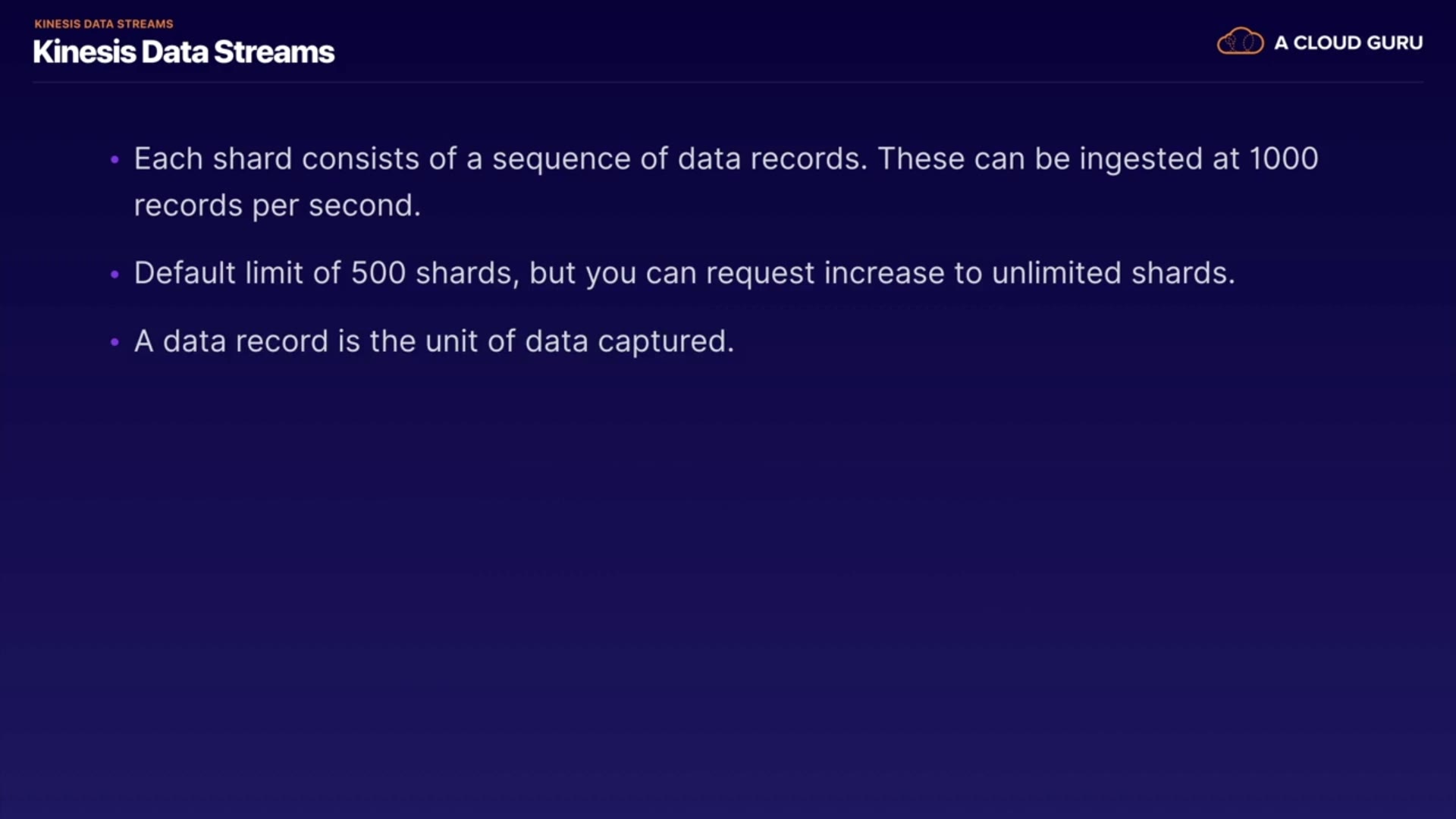This screenshot has width=1456, height=819.
Task: Click the purple bullet dot before "Each shard"
Action: 115,159
